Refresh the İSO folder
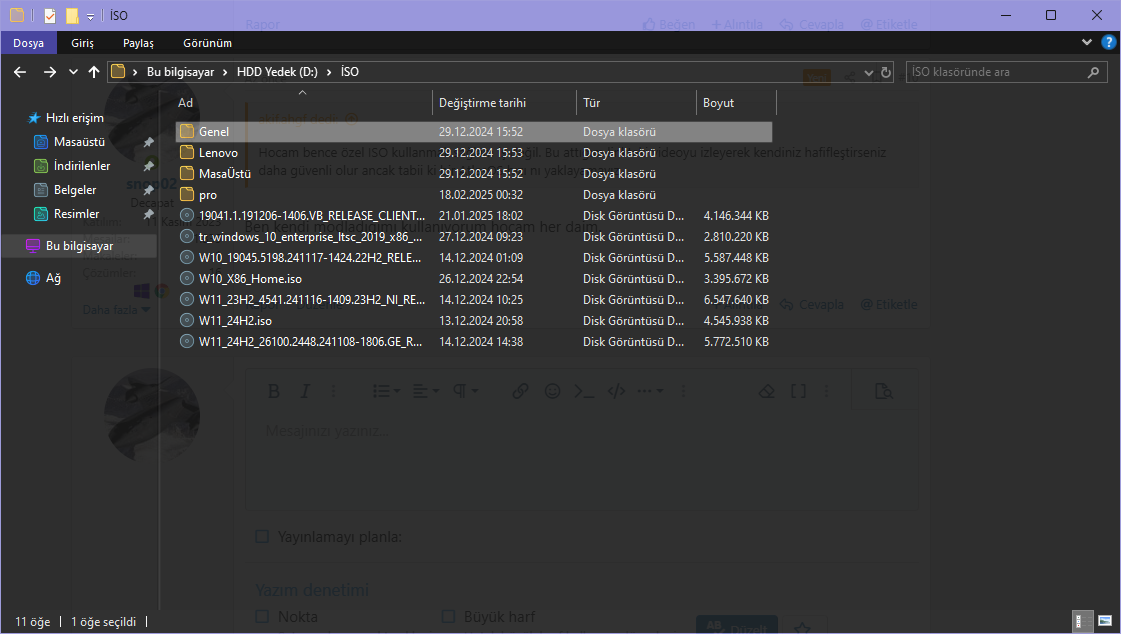 (x=886, y=72)
